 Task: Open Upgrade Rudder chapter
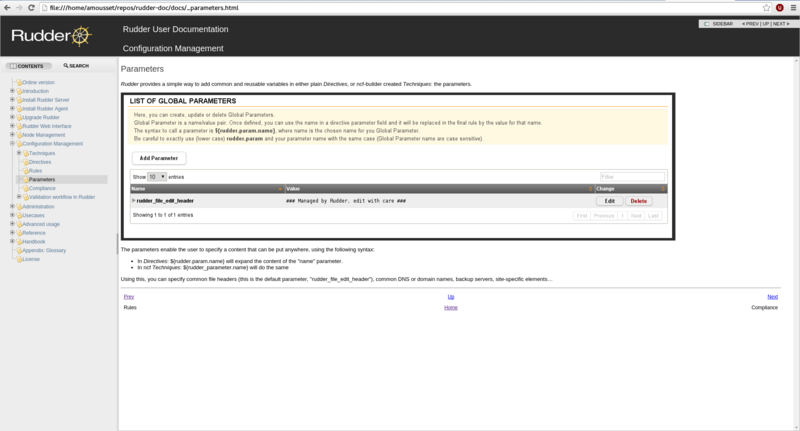point(41,117)
